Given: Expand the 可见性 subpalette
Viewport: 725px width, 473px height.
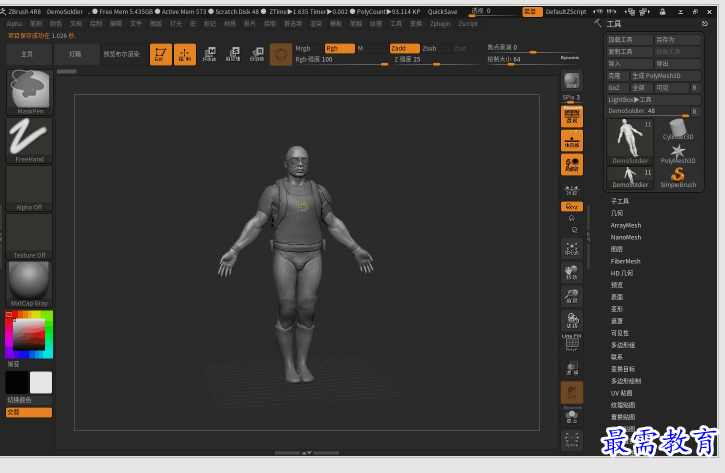Looking at the screenshot, I should (620, 333).
